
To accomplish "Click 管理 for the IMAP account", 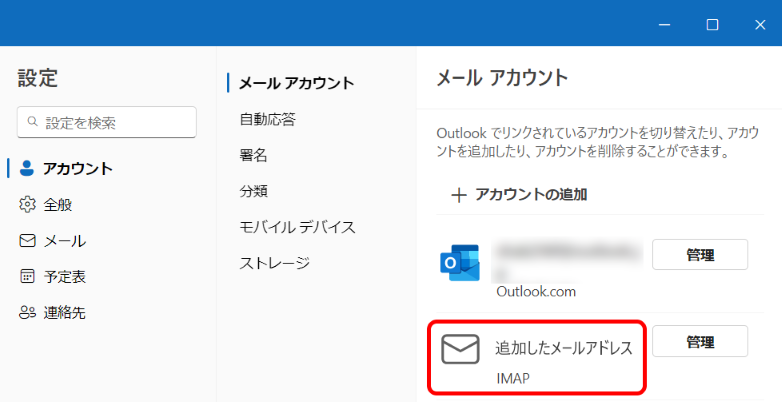I will pos(700,342).
